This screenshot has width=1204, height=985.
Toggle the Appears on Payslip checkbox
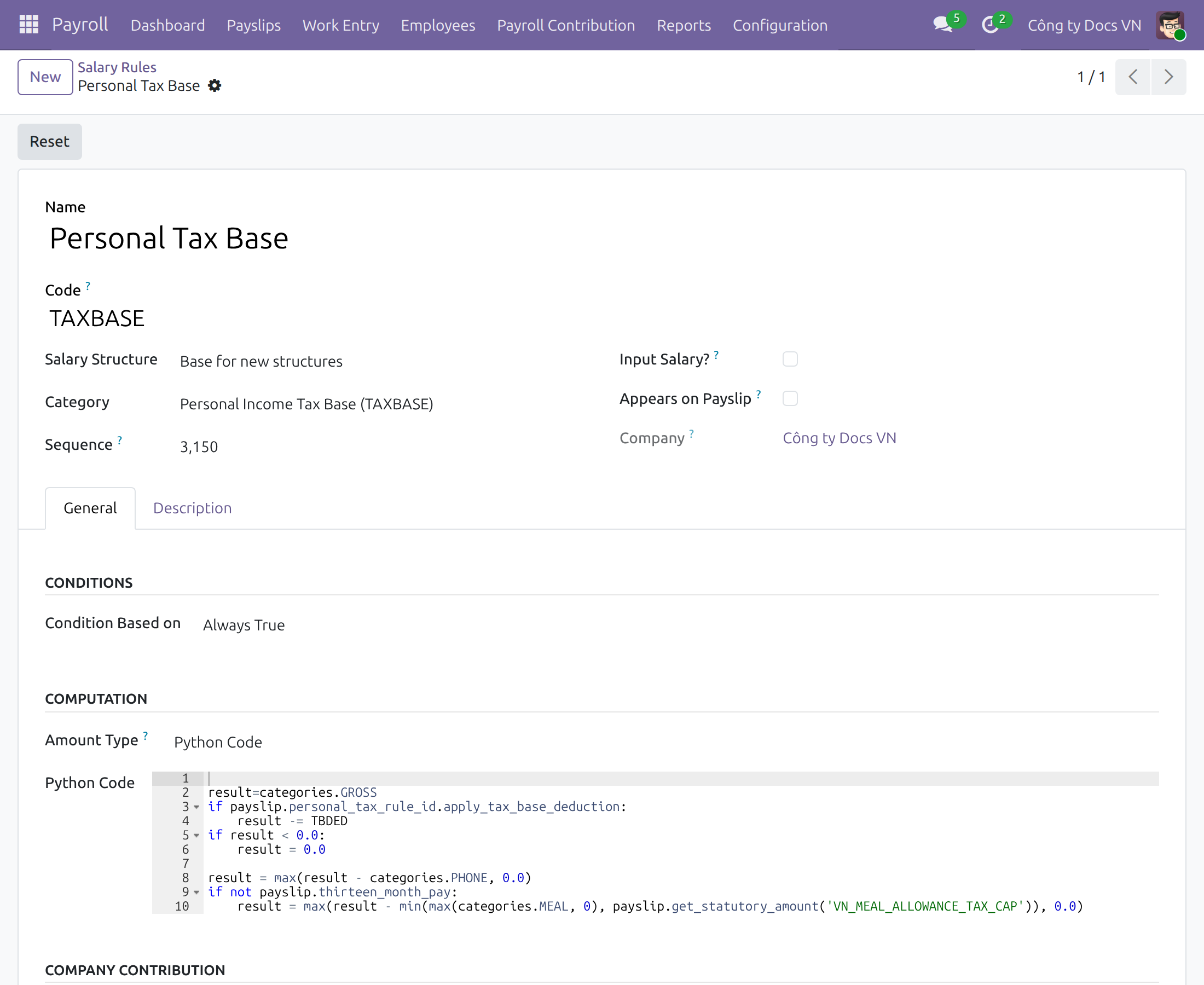[790, 398]
